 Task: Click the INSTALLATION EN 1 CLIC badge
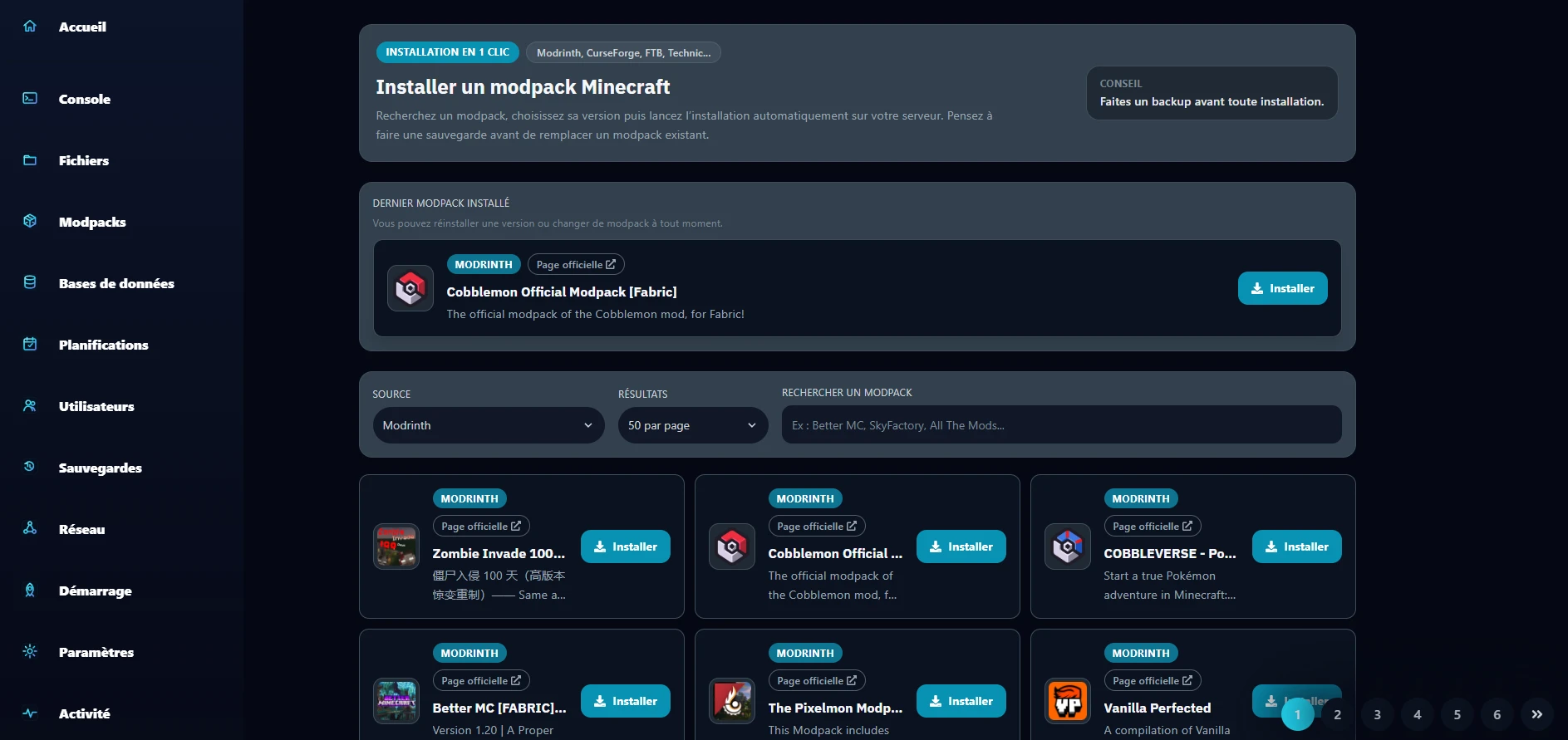coord(448,52)
